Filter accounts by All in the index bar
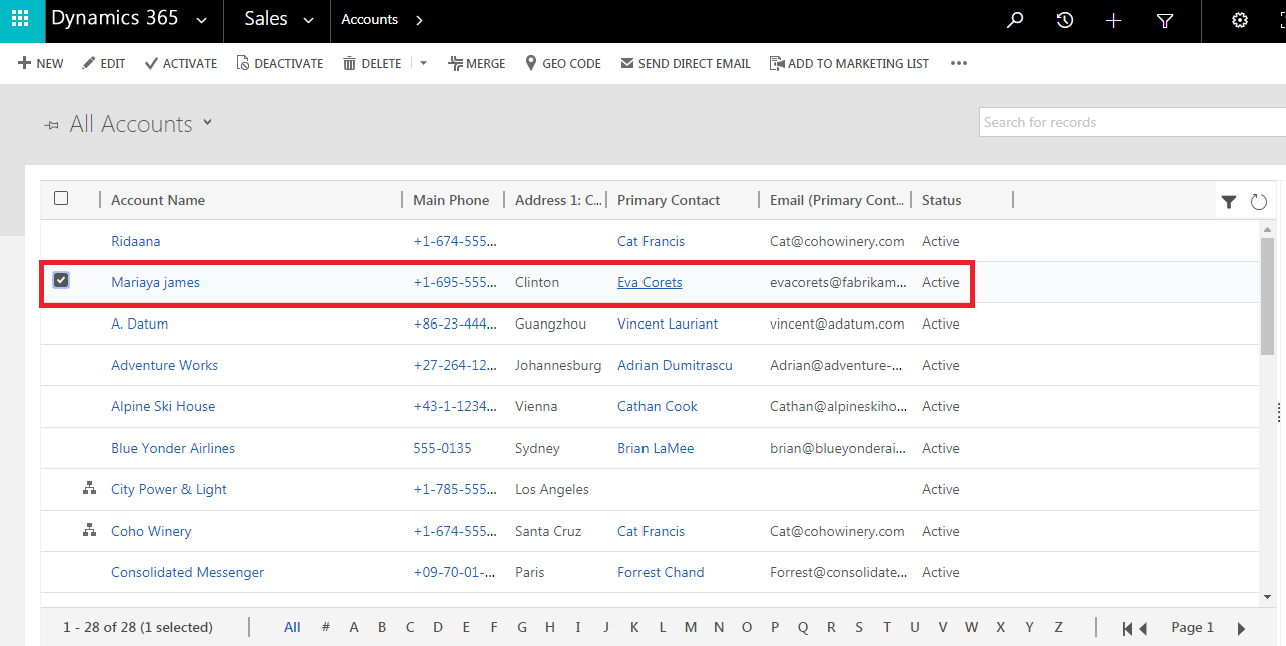The image size is (1286, 646). pyautogui.click(x=292, y=627)
